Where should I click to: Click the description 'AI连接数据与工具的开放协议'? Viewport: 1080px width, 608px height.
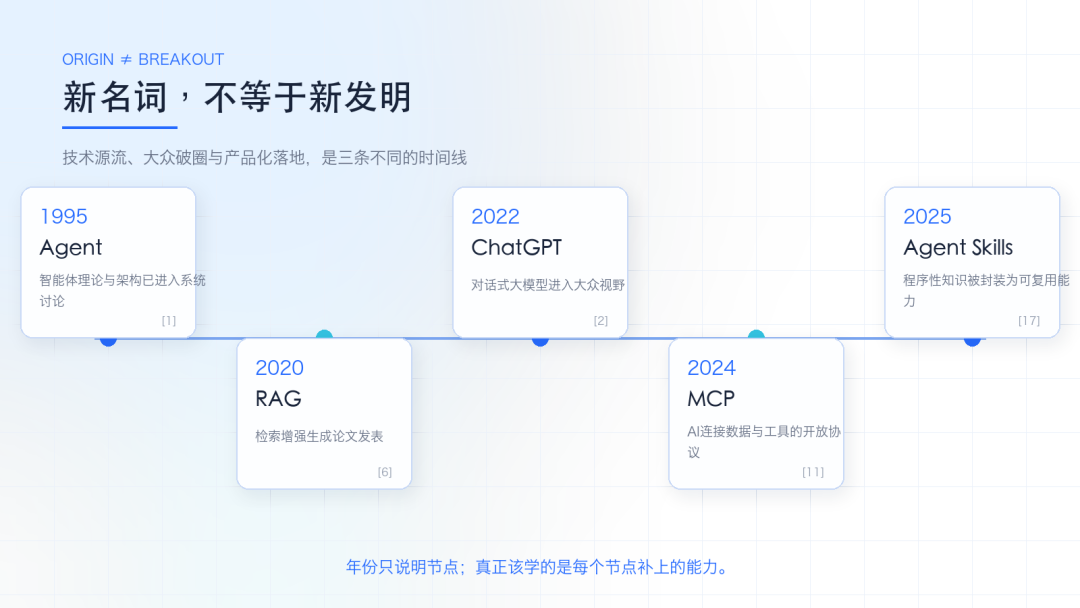[x=764, y=442]
